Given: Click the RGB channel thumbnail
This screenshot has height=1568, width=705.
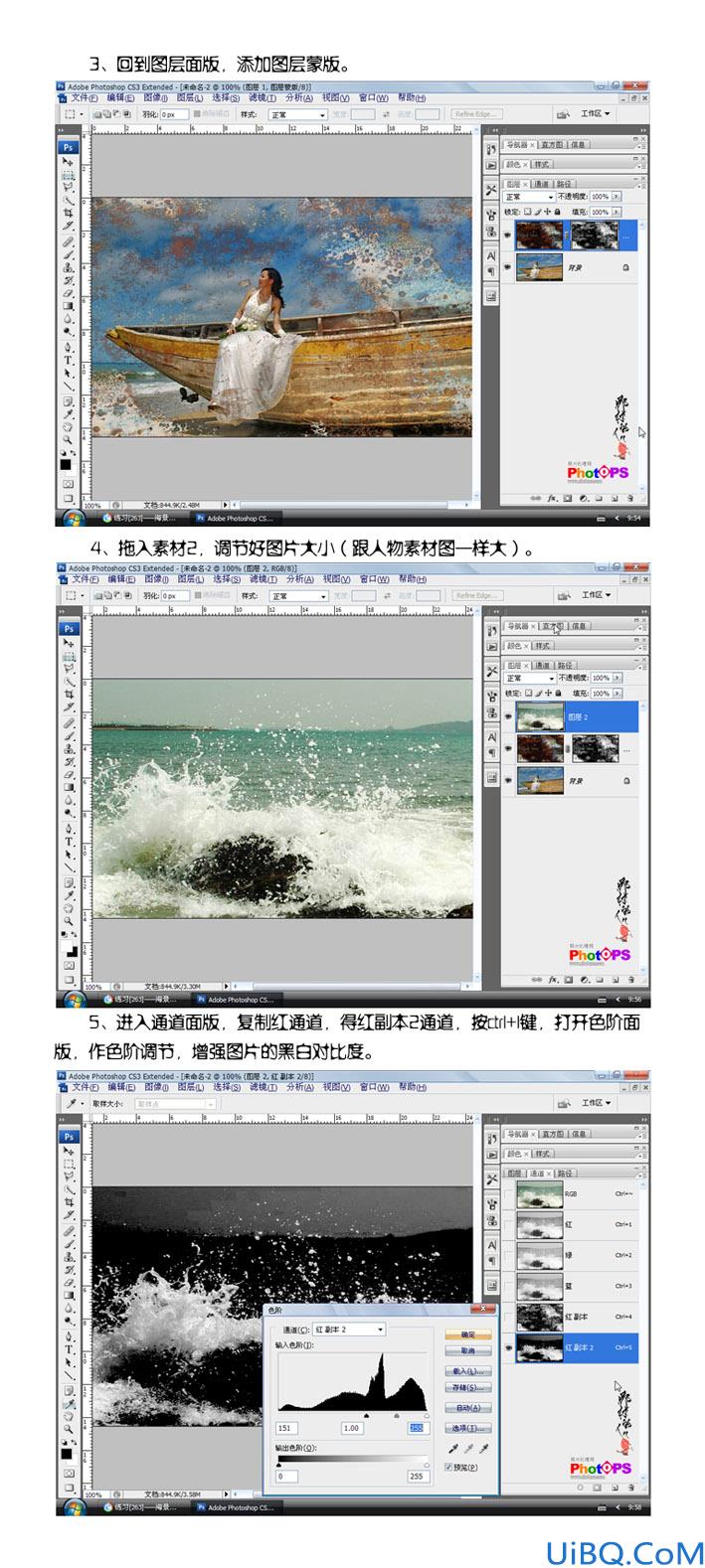Looking at the screenshot, I should click(538, 1194).
